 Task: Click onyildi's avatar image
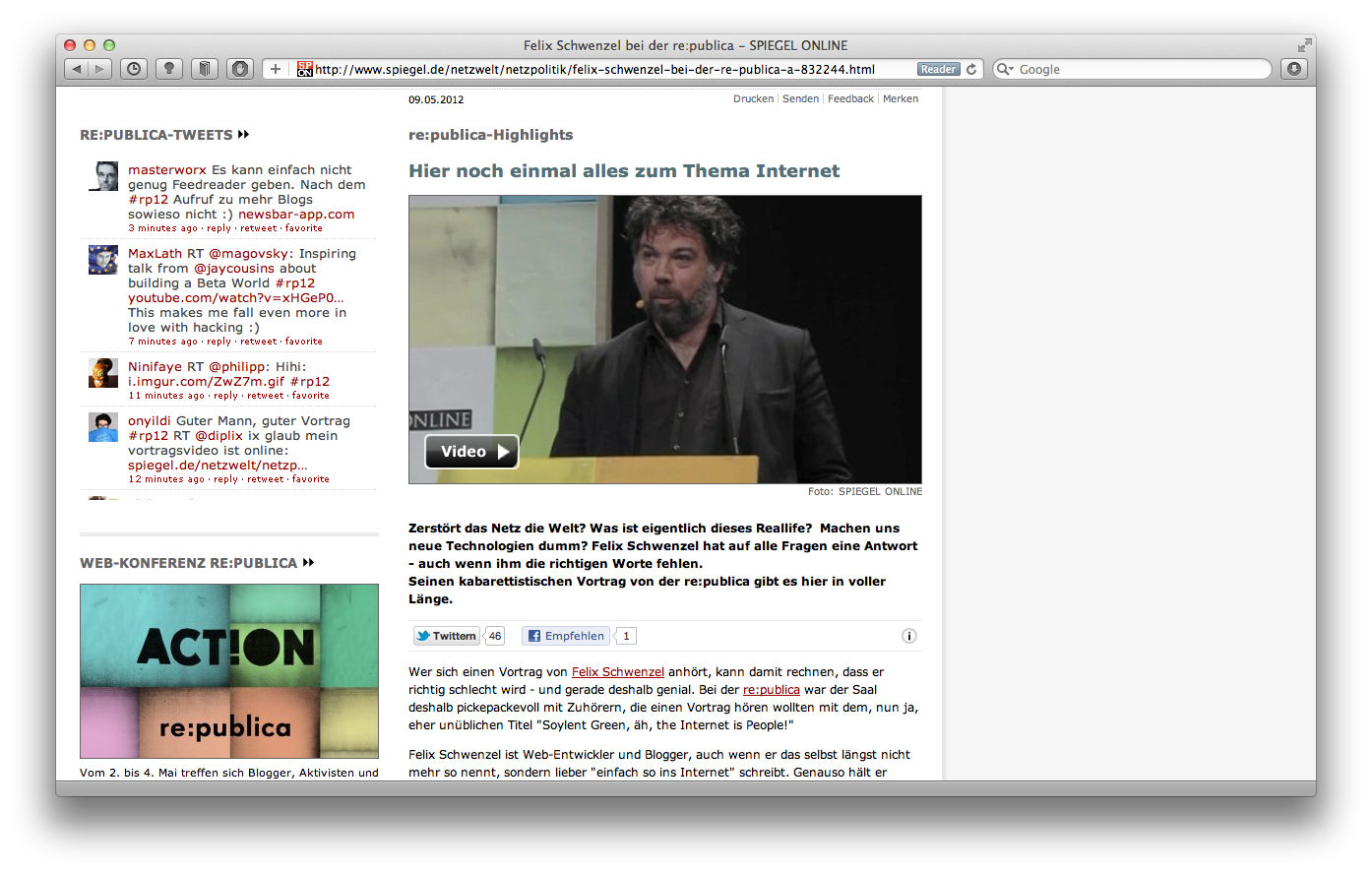(103, 427)
